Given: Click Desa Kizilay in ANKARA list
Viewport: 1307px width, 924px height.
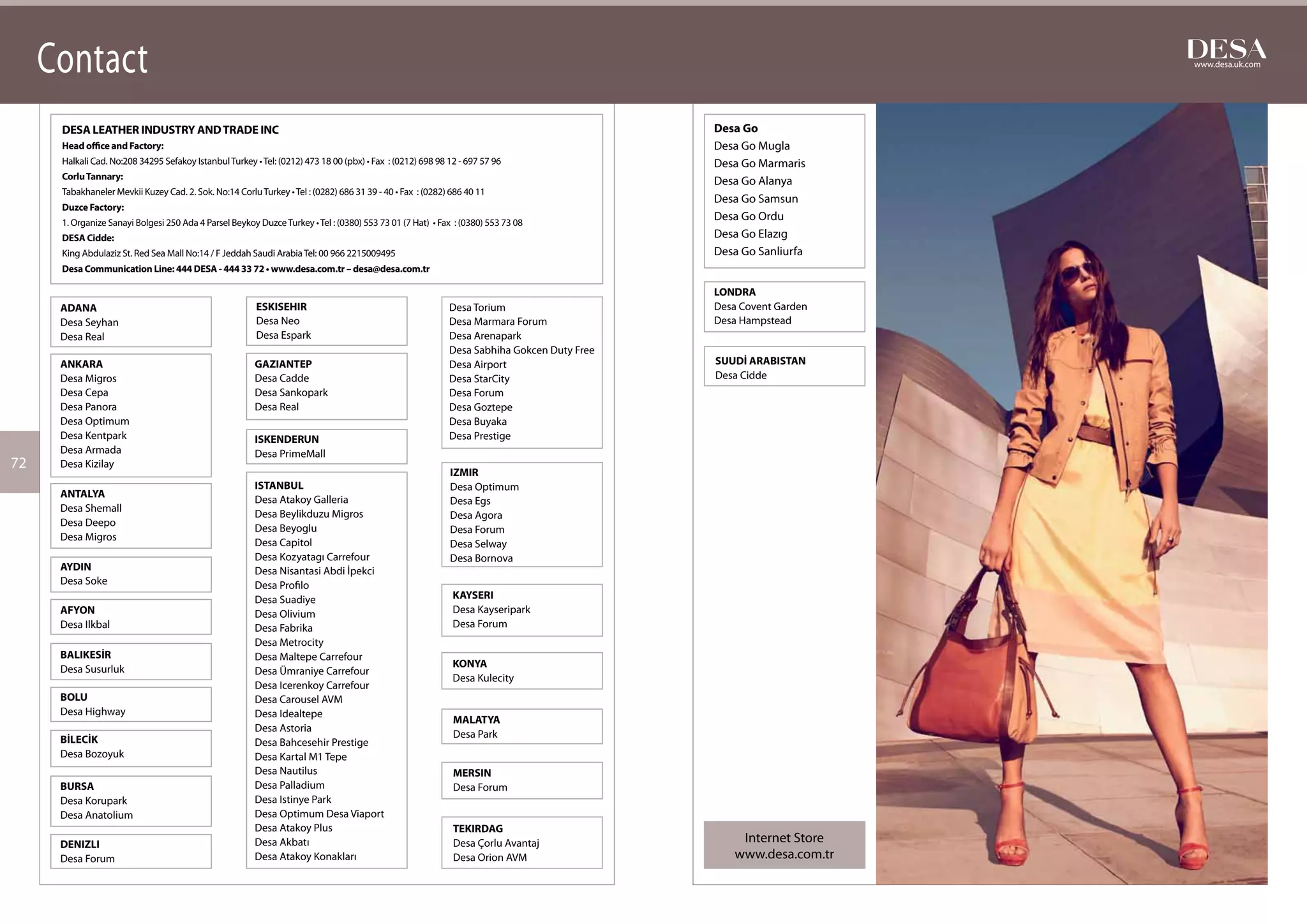Looking at the screenshot, I should pyautogui.click(x=87, y=464).
